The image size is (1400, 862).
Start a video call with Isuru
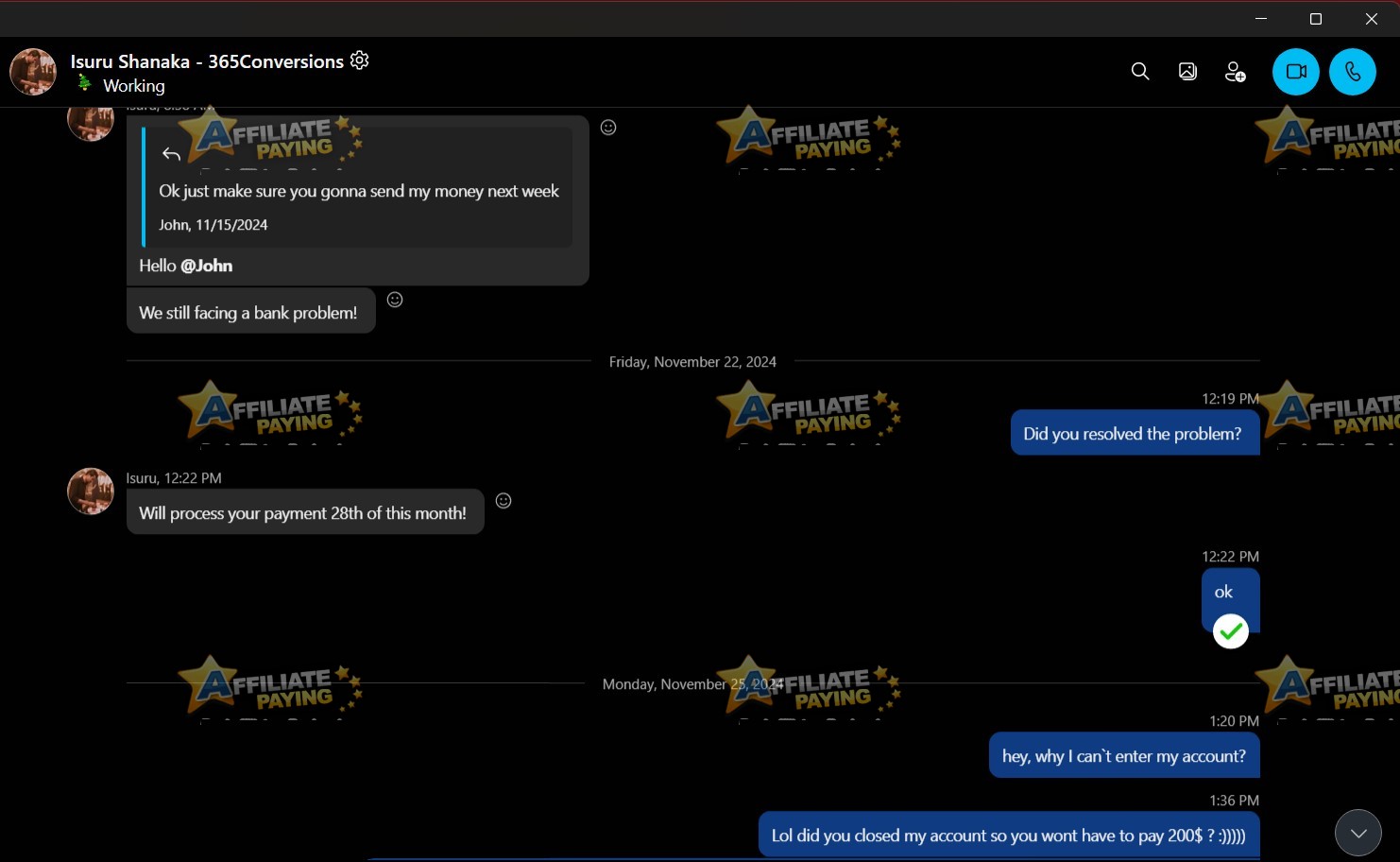1296,72
